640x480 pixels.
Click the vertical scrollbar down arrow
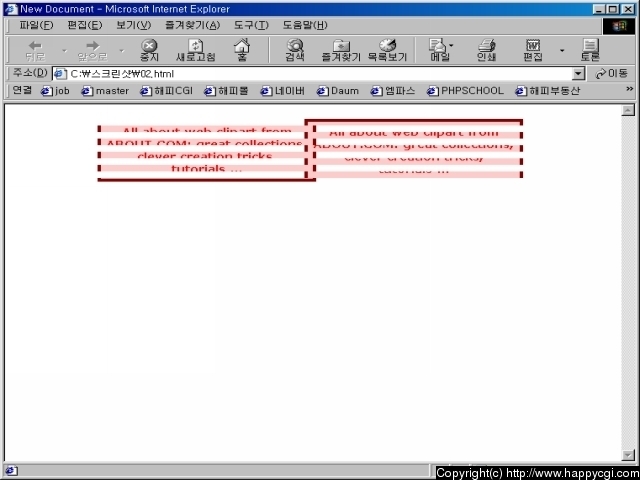pyautogui.click(x=628, y=455)
